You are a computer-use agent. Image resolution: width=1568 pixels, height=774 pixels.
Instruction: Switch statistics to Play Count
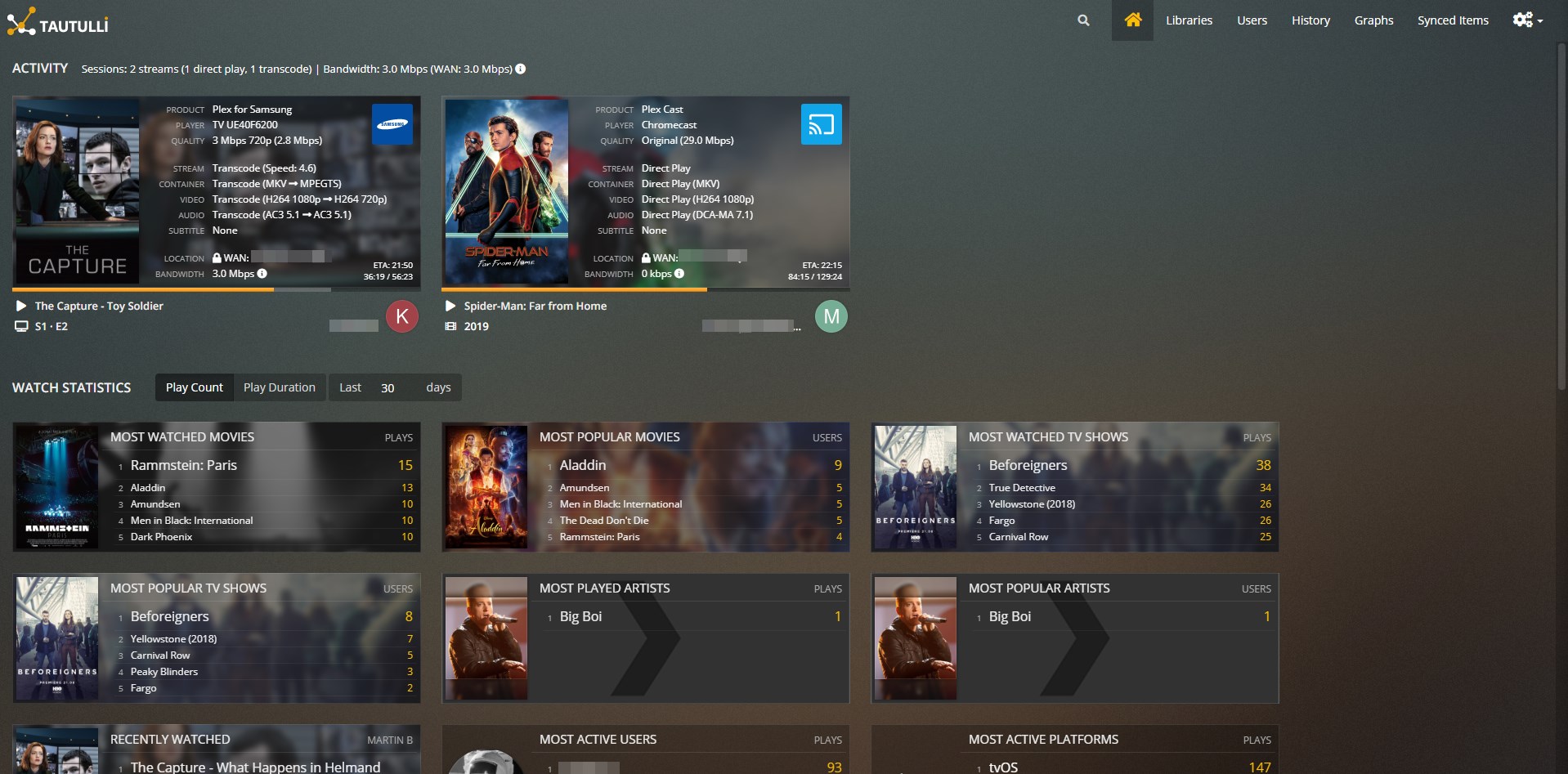[194, 387]
